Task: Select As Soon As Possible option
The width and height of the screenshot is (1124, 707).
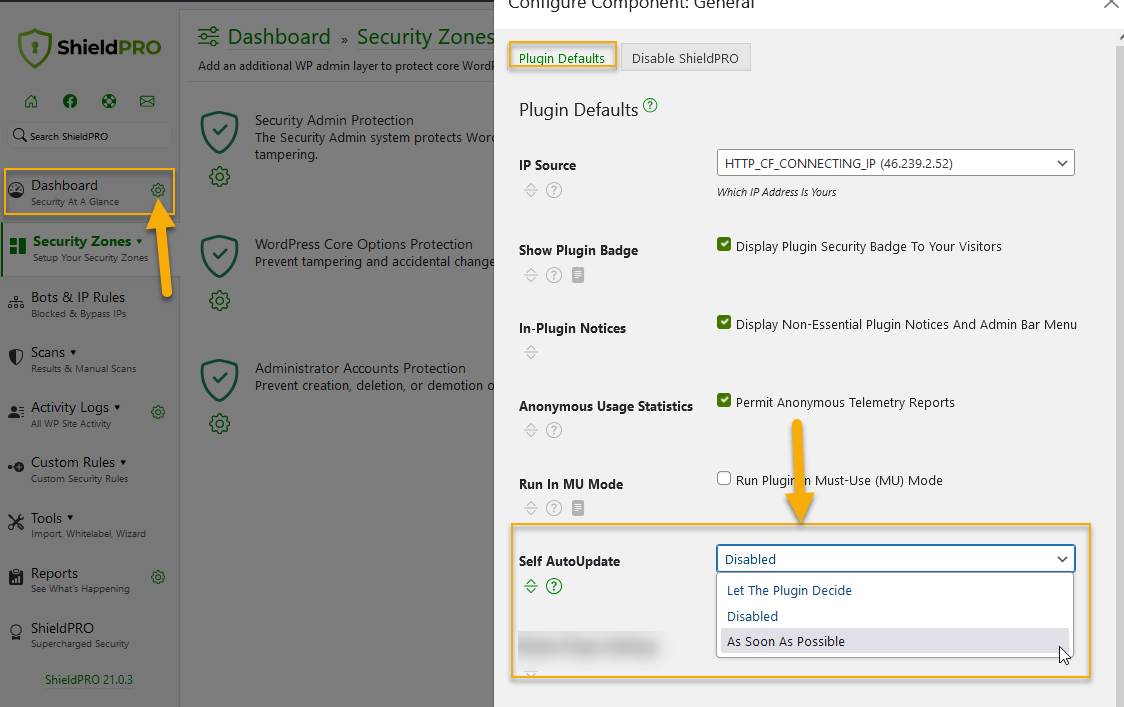Action: tap(895, 642)
